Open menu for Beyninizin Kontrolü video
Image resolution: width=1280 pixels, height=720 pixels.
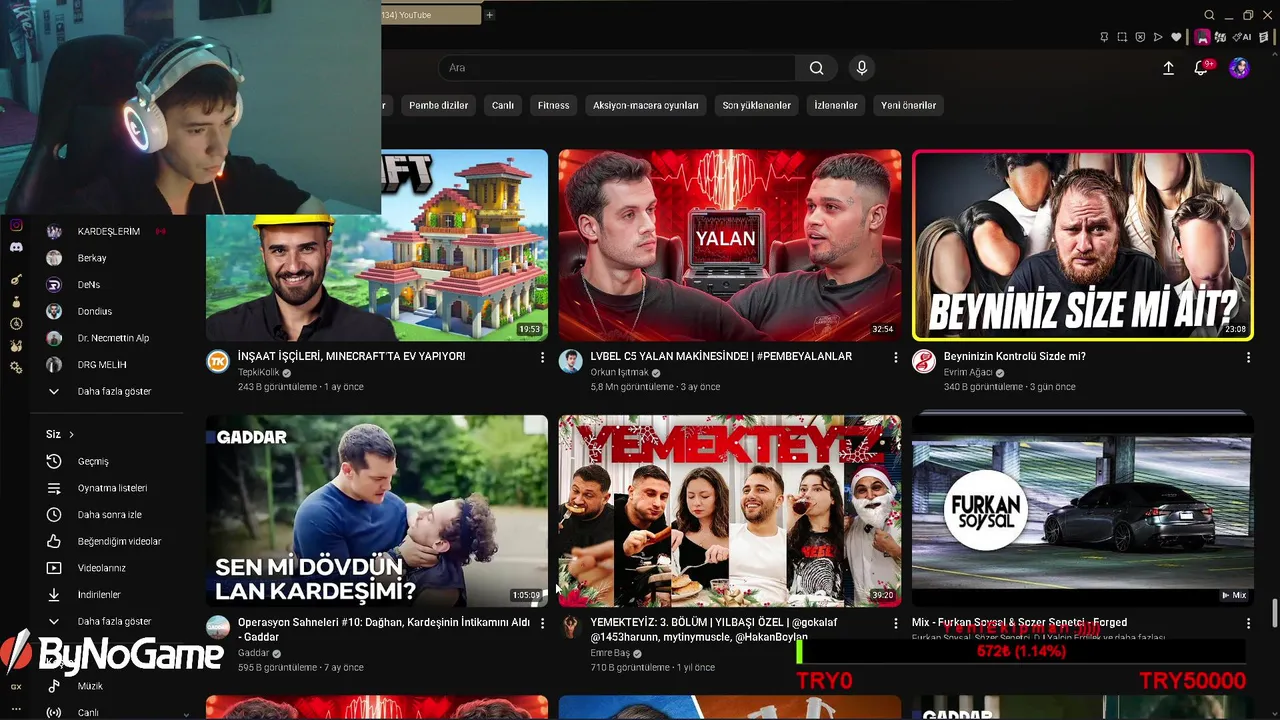point(1248,357)
